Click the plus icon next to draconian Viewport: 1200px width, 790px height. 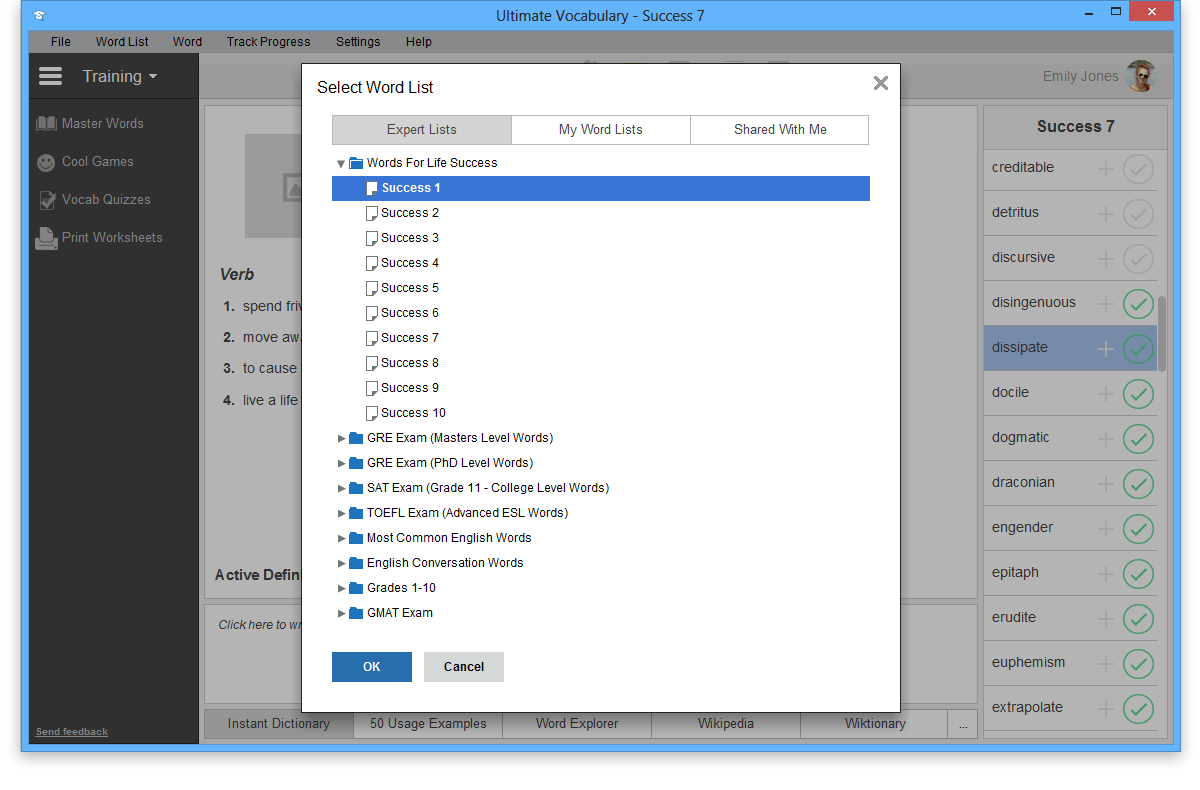(1106, 484)
